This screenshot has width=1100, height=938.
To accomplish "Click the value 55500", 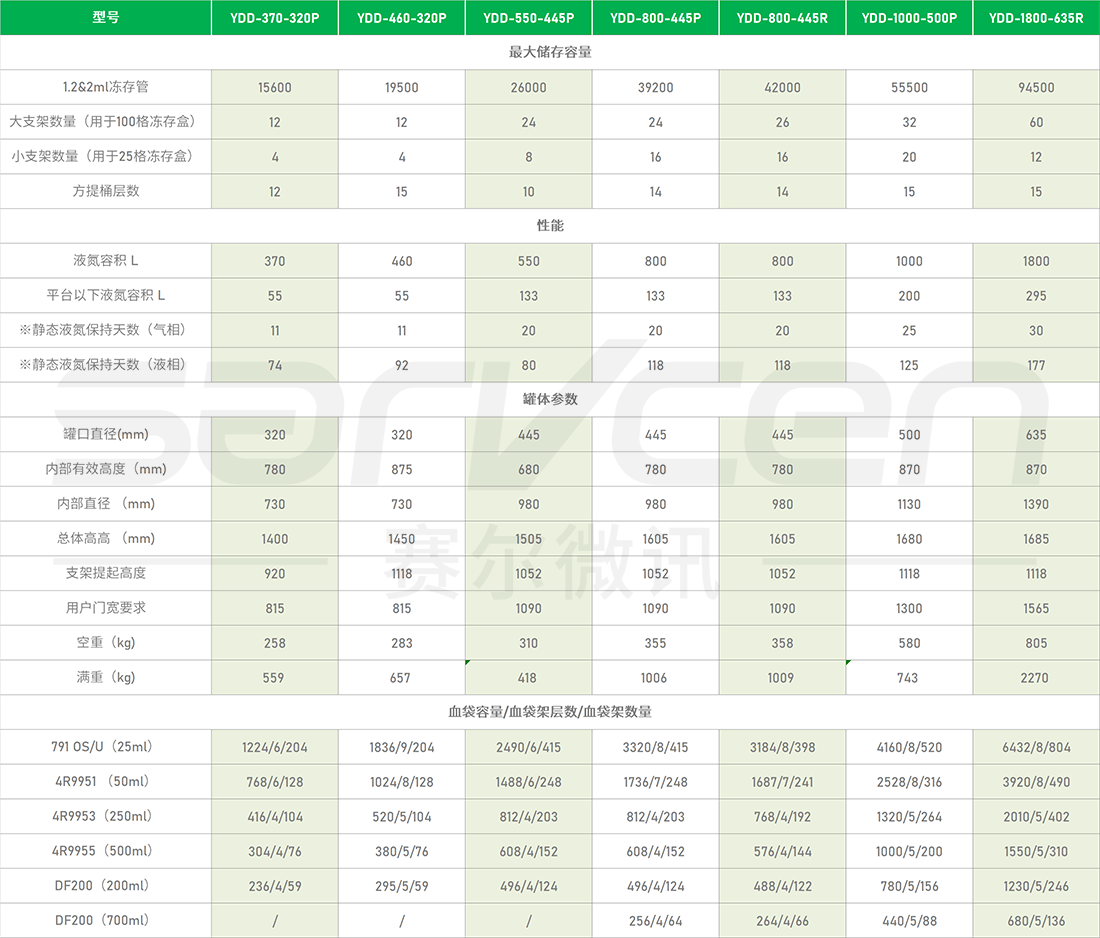I will click(909, 88).
